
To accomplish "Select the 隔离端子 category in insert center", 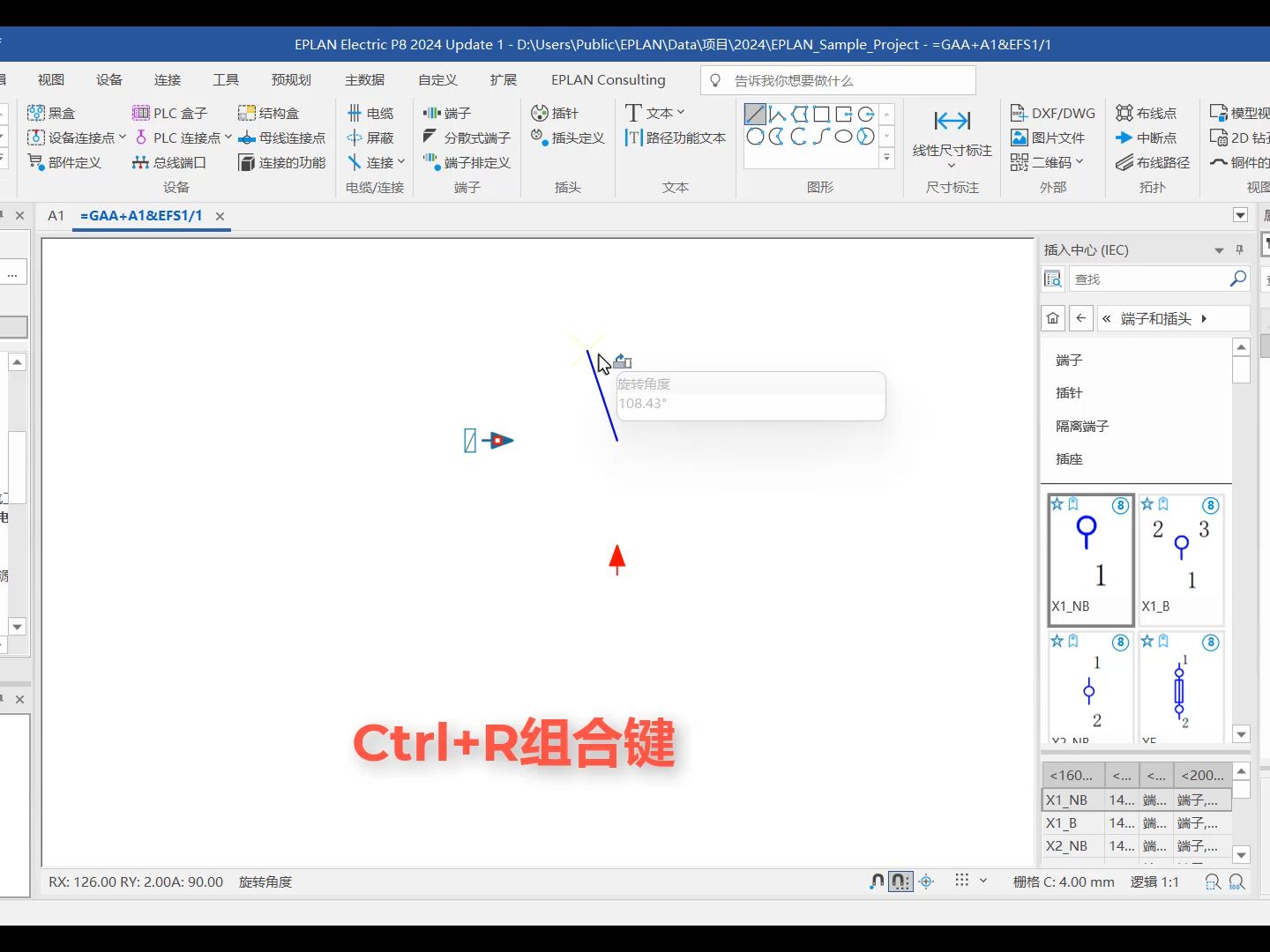I will (x=1081, y=426).
